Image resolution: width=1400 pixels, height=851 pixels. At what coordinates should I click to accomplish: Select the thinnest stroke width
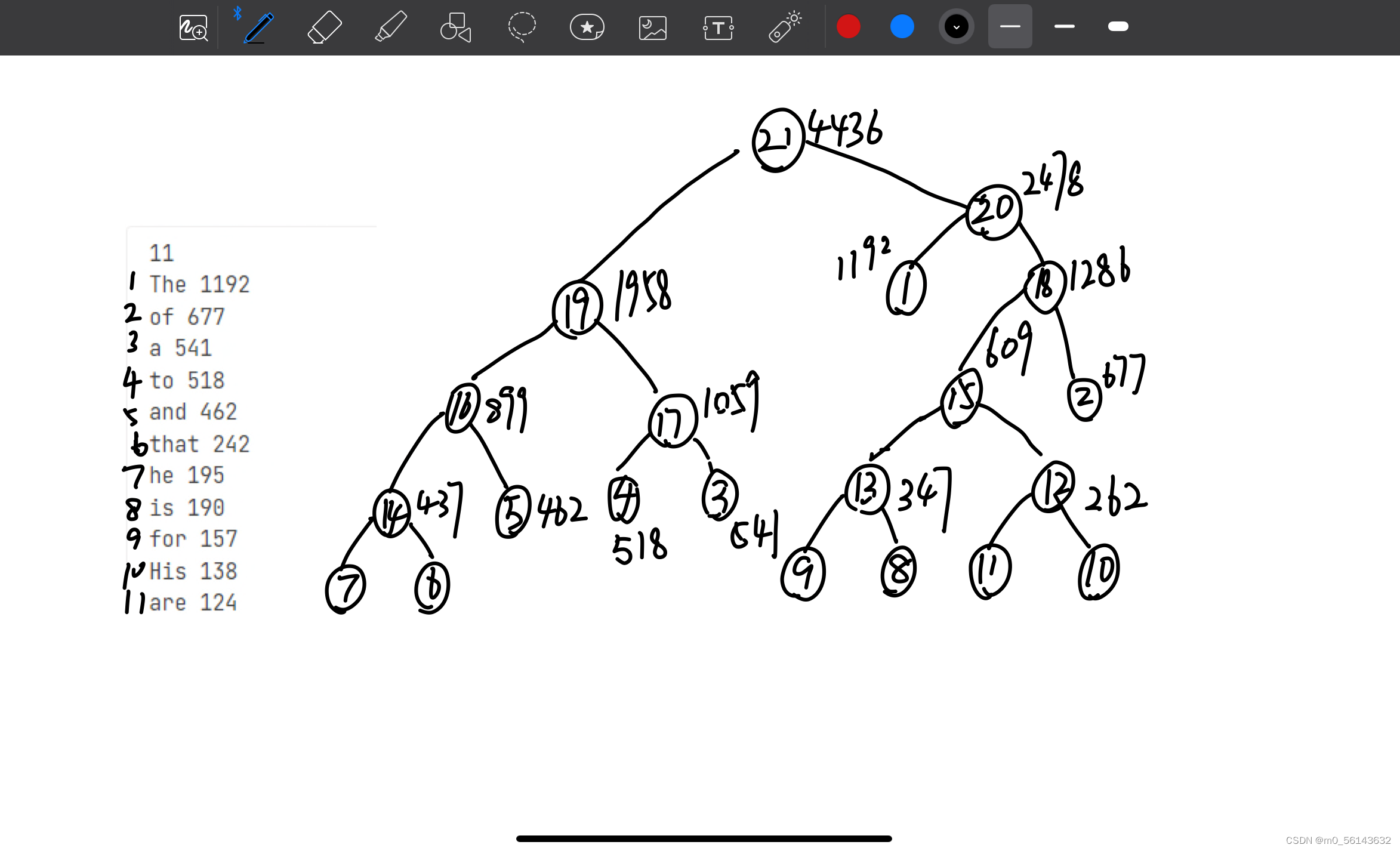(1010, 26)
